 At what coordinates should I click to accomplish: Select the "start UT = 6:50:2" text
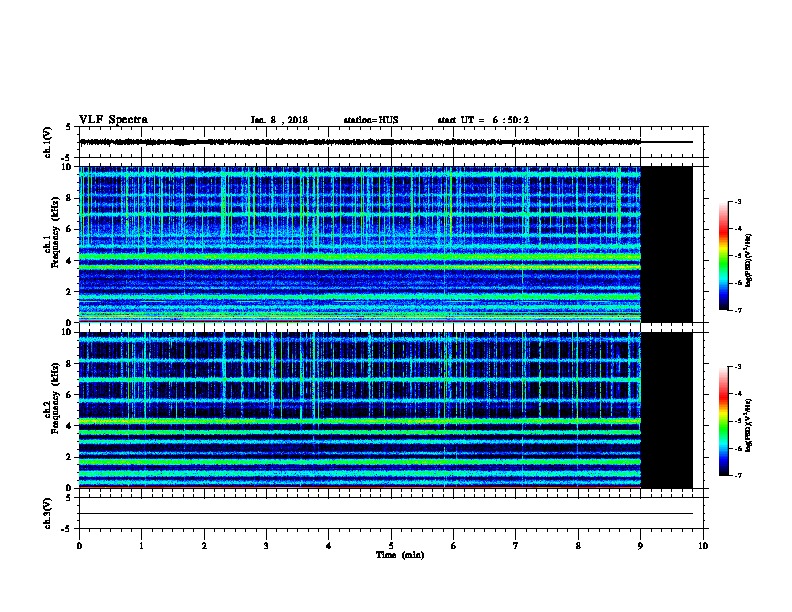(x=483, y=120)
